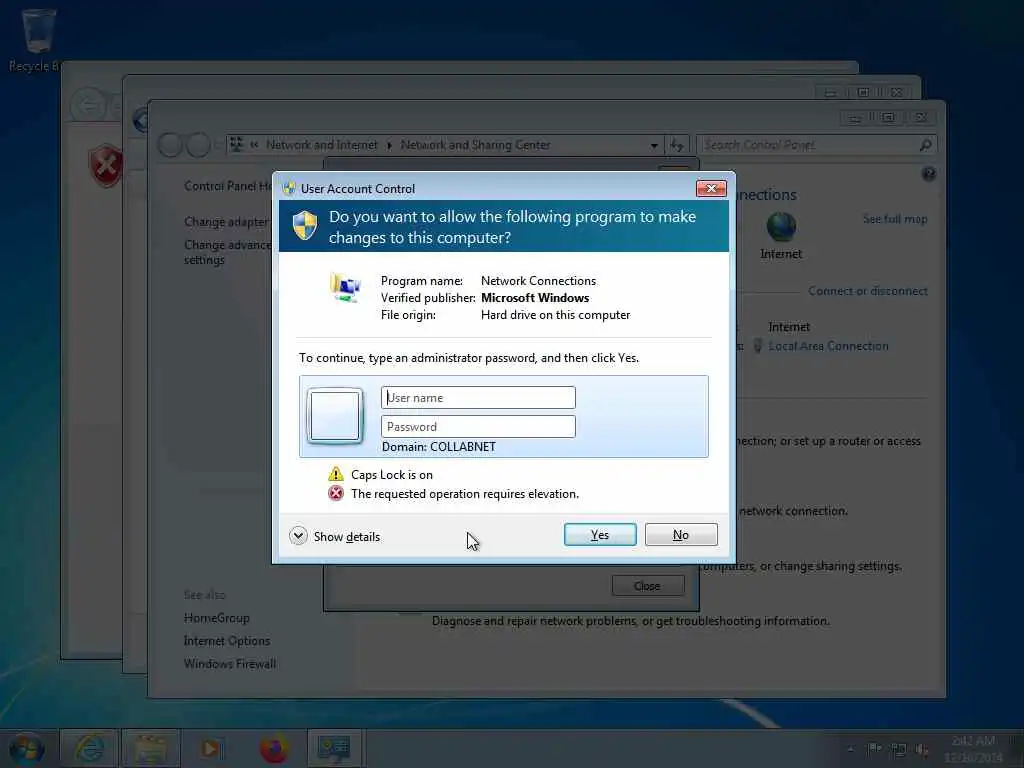
Task: Click the UAC shield icon in banner
Action: coord(304,225)
